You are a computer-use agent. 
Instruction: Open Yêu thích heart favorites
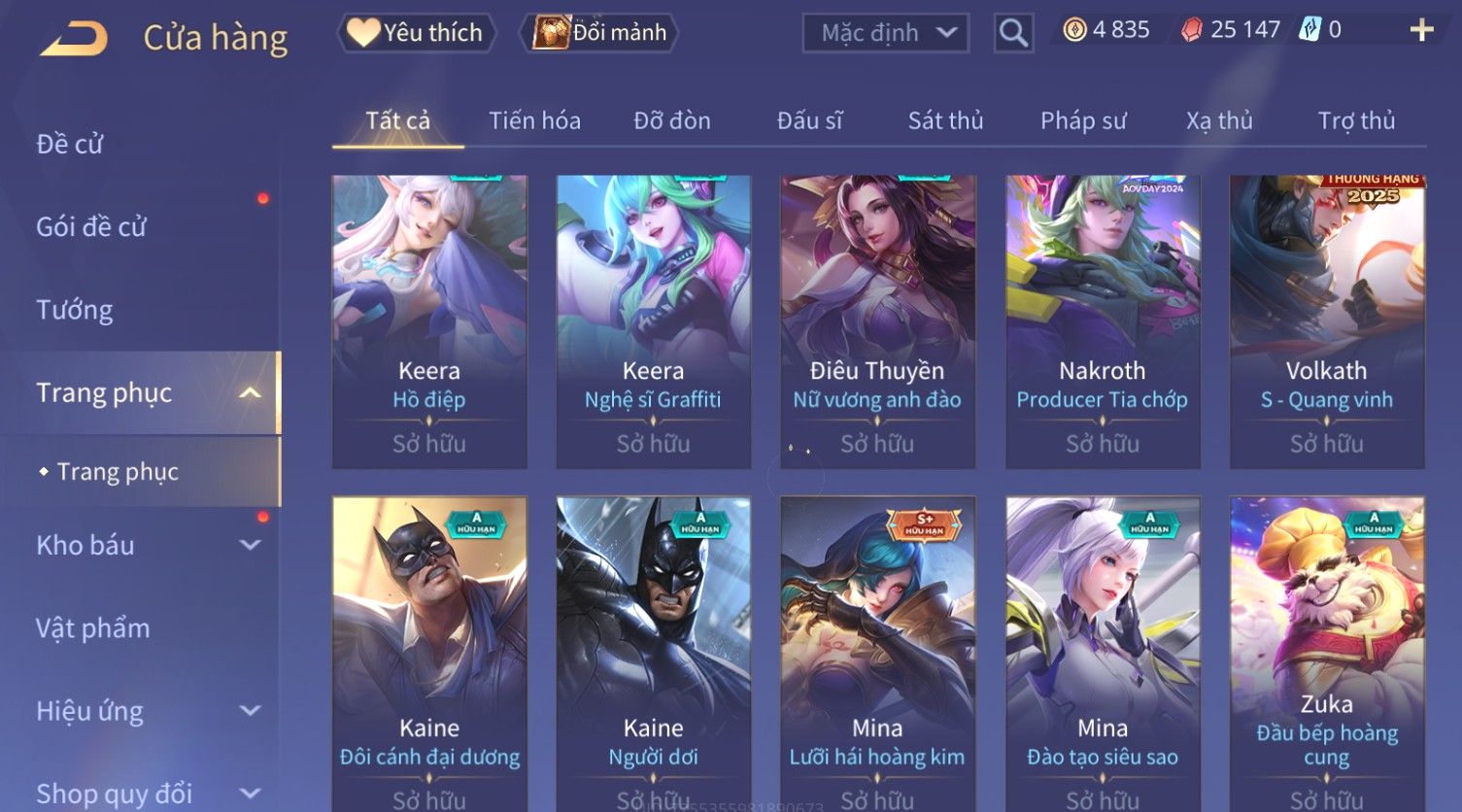click(x=416, y=33)
